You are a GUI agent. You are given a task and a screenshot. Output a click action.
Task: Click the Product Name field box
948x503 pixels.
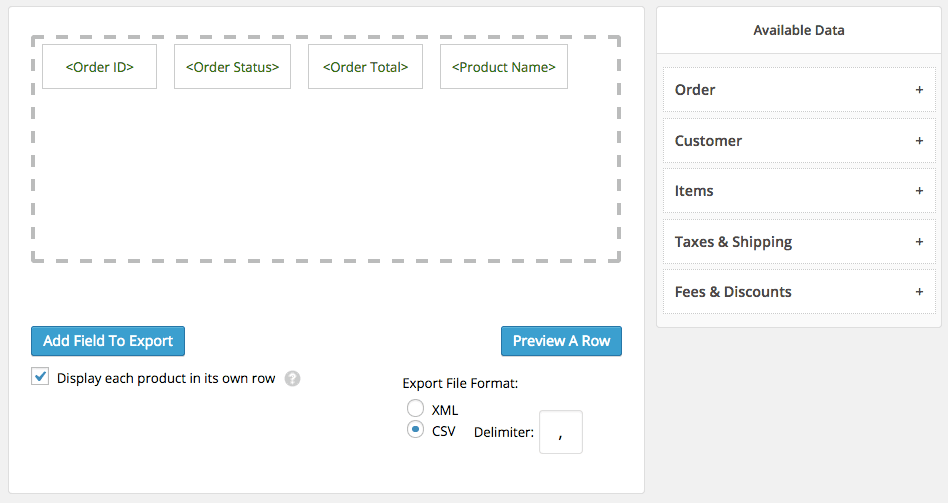click(503, 67)
